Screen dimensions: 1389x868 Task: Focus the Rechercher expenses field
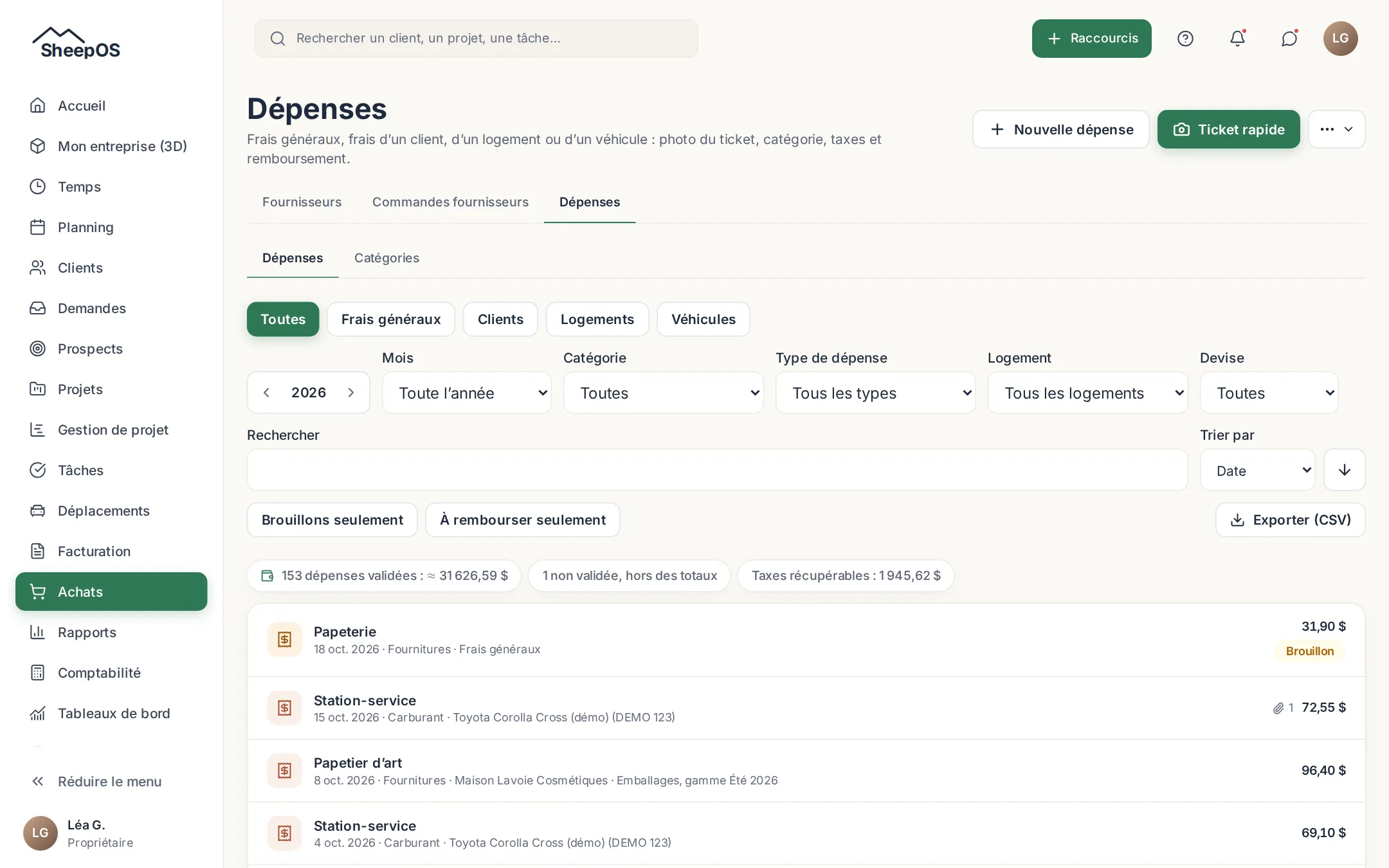coord(718,470)
